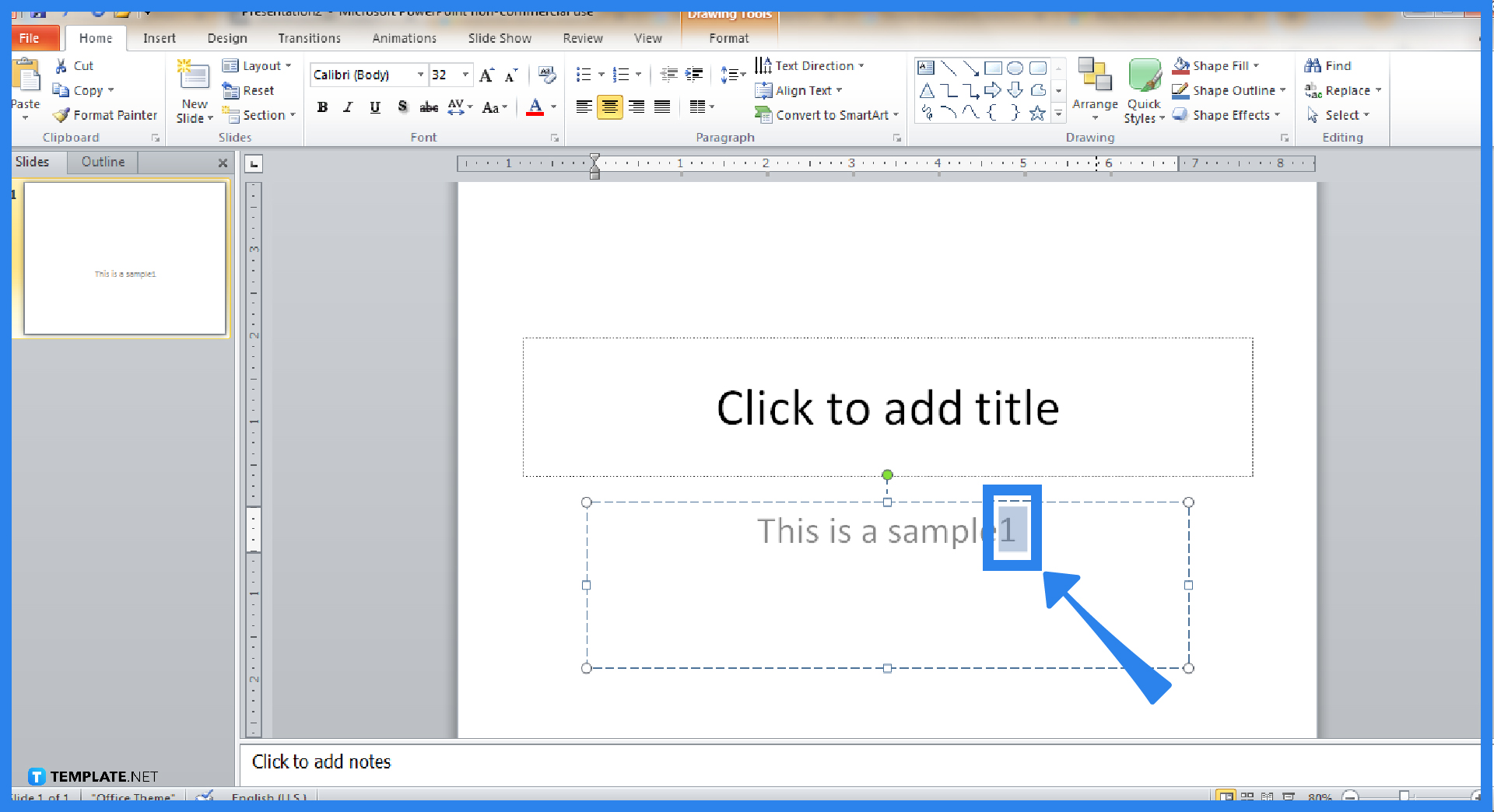Open the Outline tab in slide panel

coord(102,162)
